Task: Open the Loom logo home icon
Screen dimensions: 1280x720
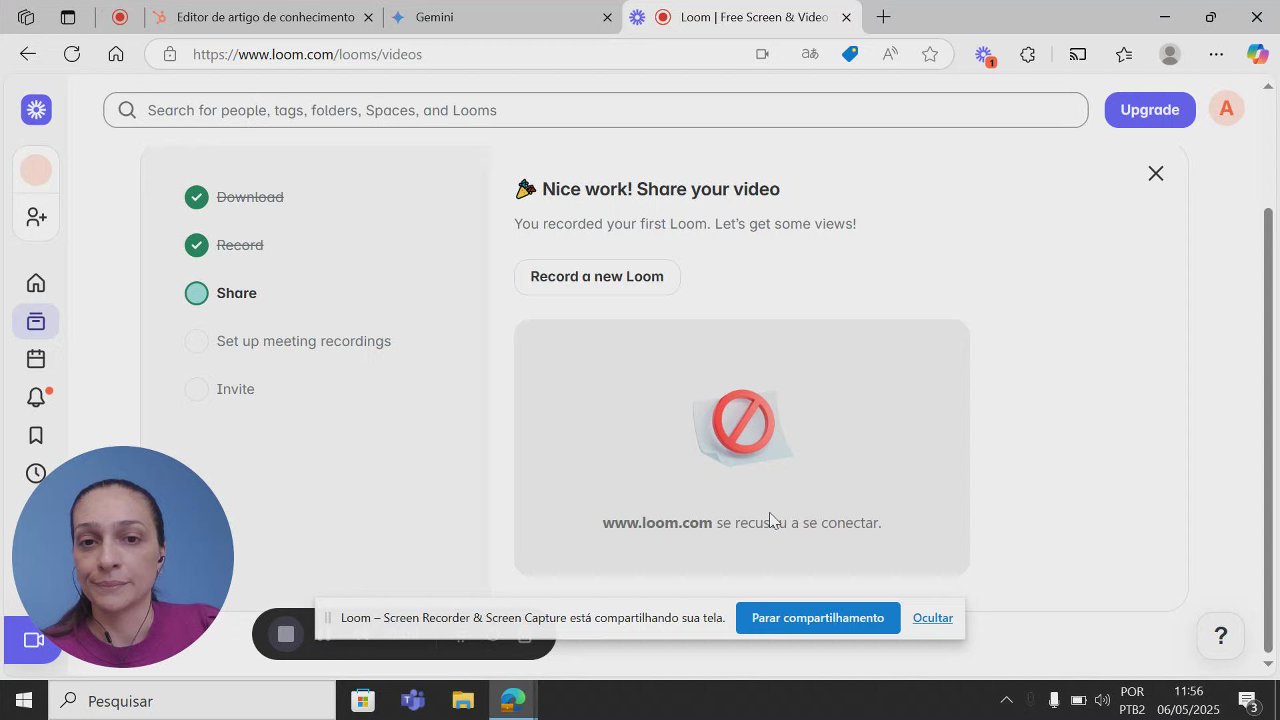Action: tap(37, 110)
